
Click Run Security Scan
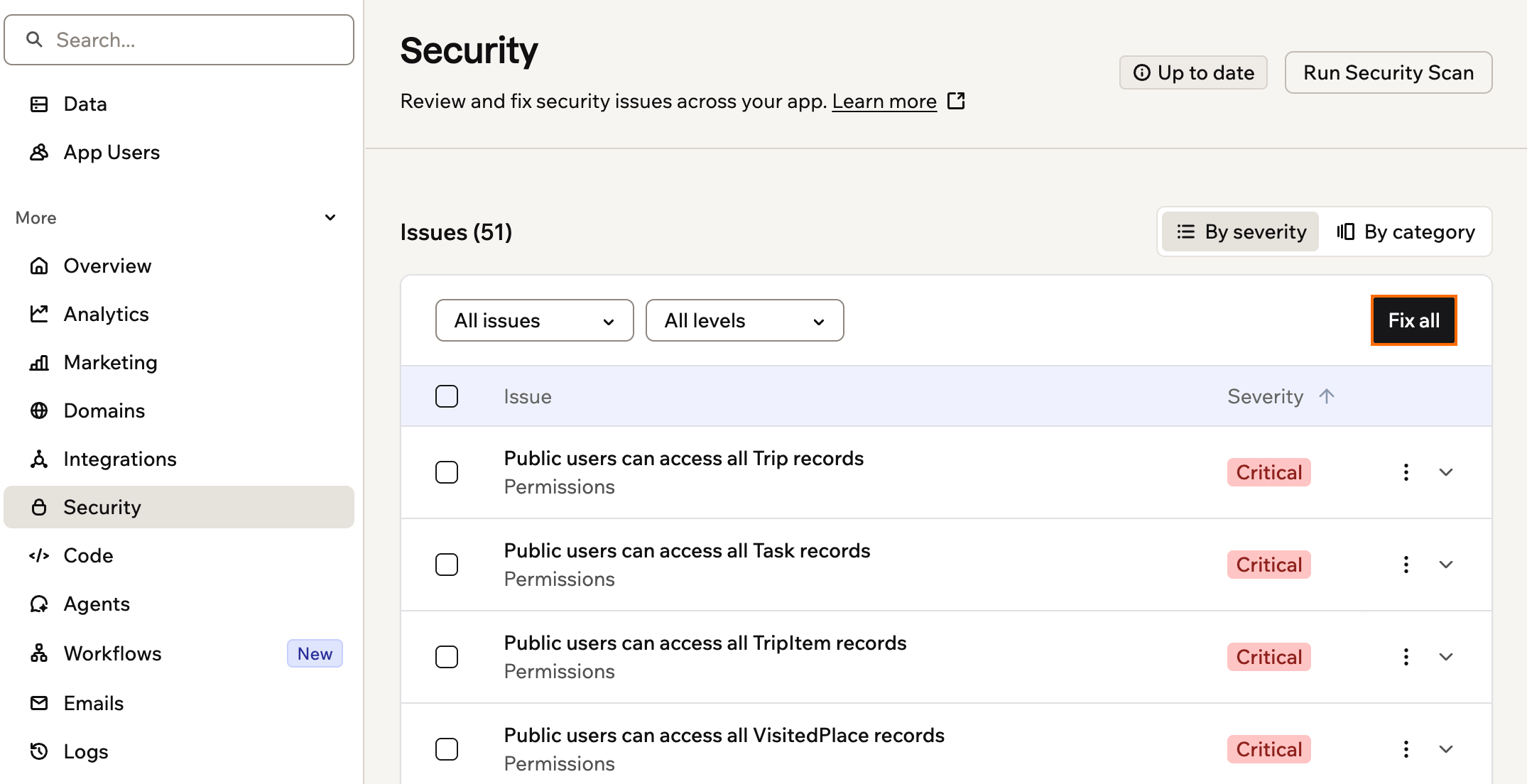click(1389, 72)
